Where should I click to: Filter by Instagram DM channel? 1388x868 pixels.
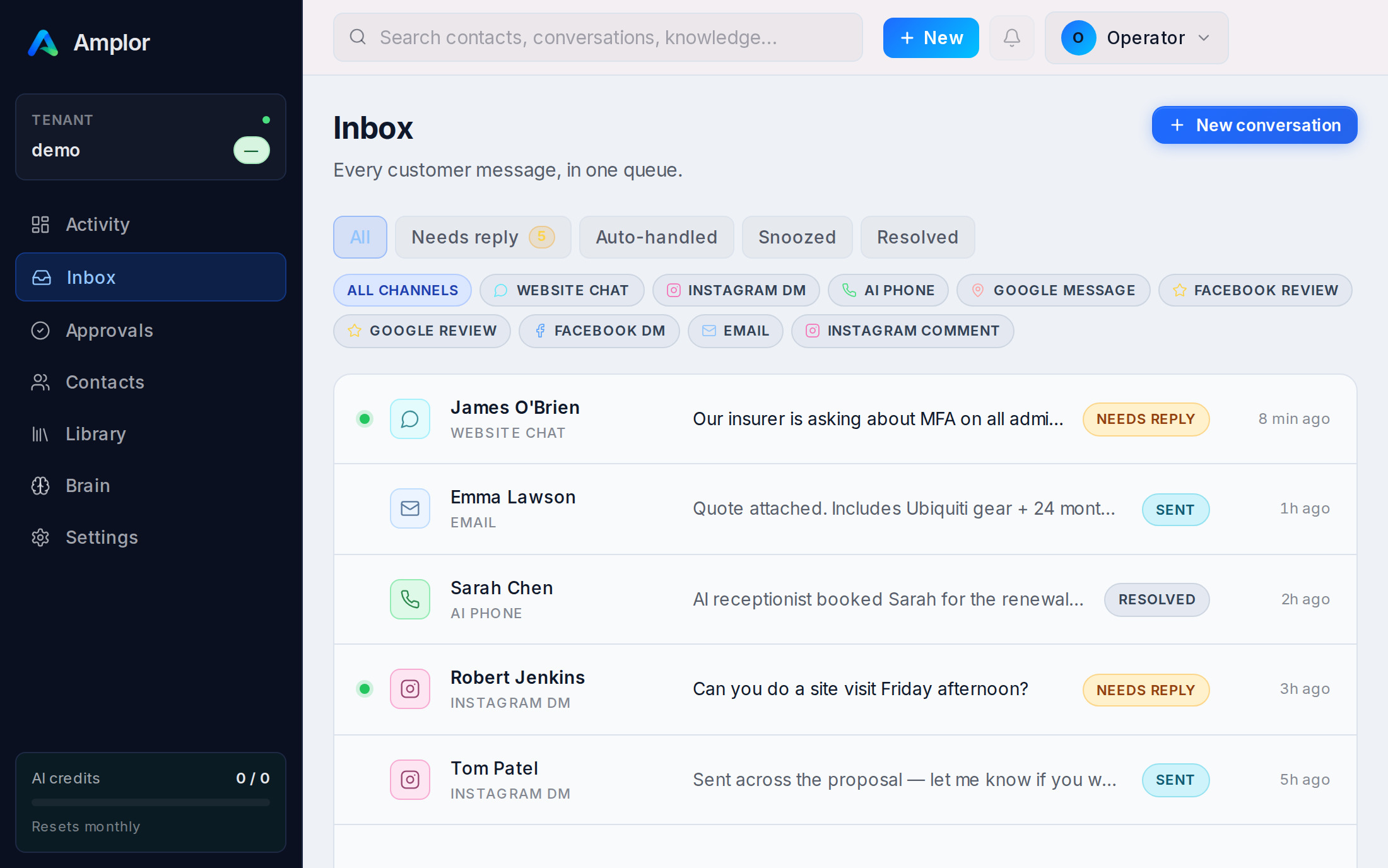coord(736,290)
